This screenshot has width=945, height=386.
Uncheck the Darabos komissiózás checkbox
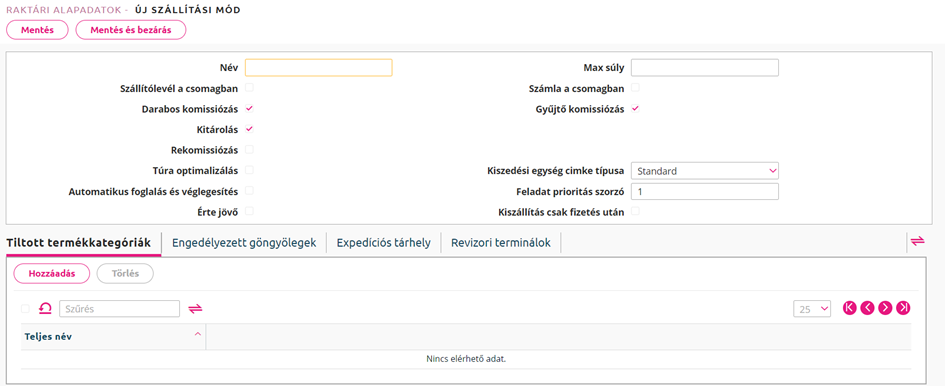[250, 109]
